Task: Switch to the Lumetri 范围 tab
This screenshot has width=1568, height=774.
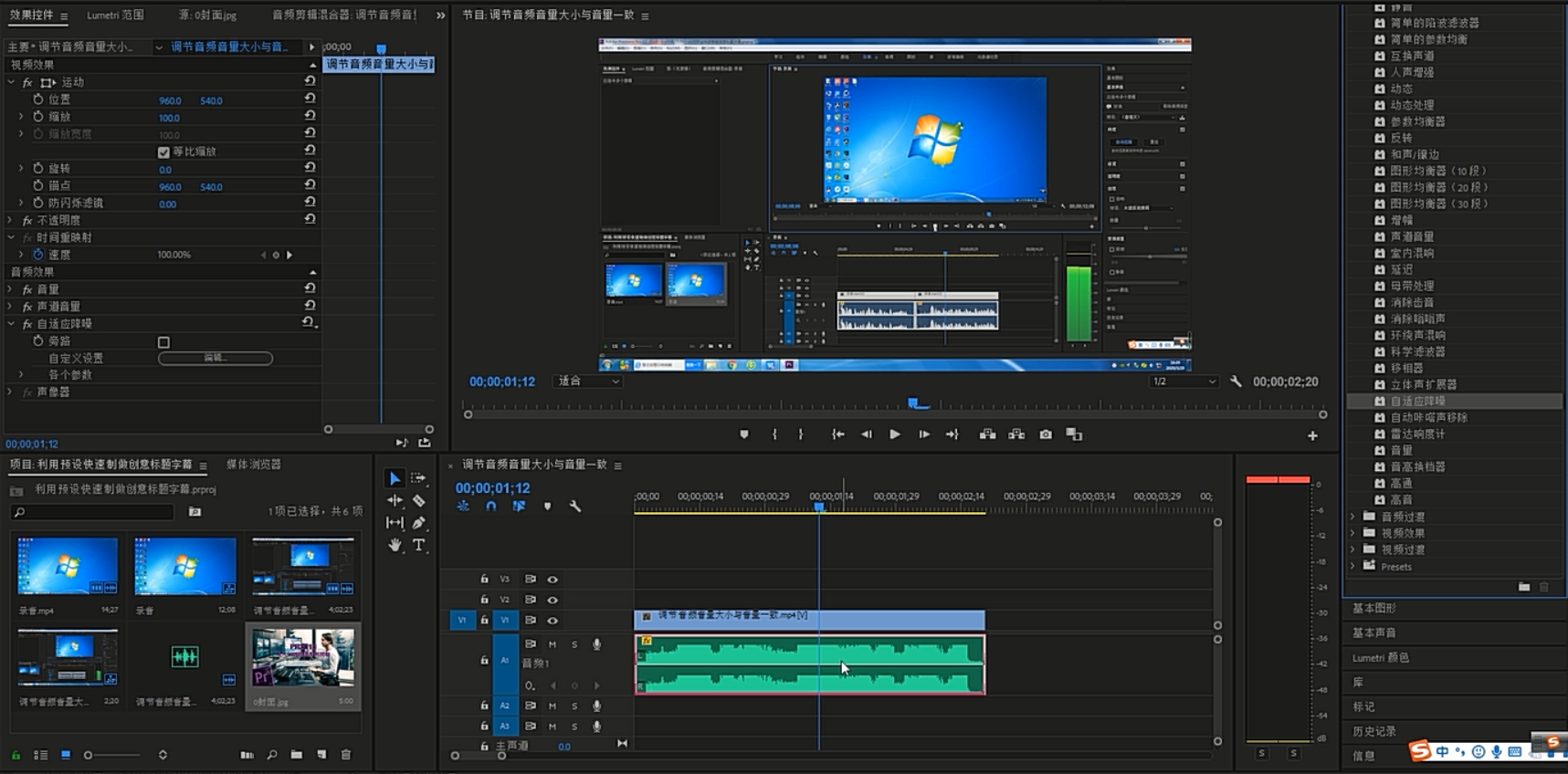Action: pos(115,16)
